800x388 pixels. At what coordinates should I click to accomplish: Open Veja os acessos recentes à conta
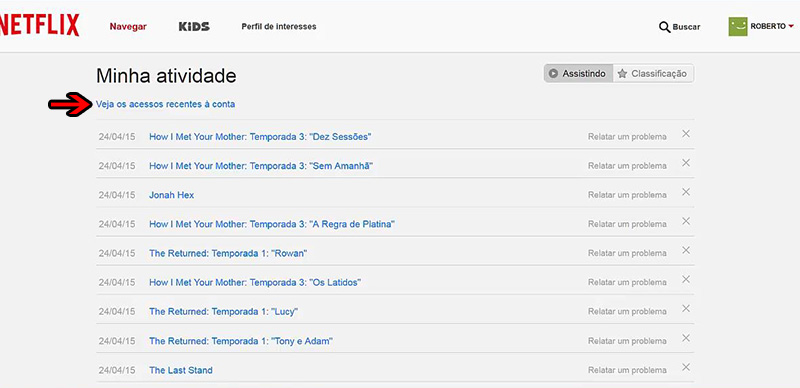(165, 104)
